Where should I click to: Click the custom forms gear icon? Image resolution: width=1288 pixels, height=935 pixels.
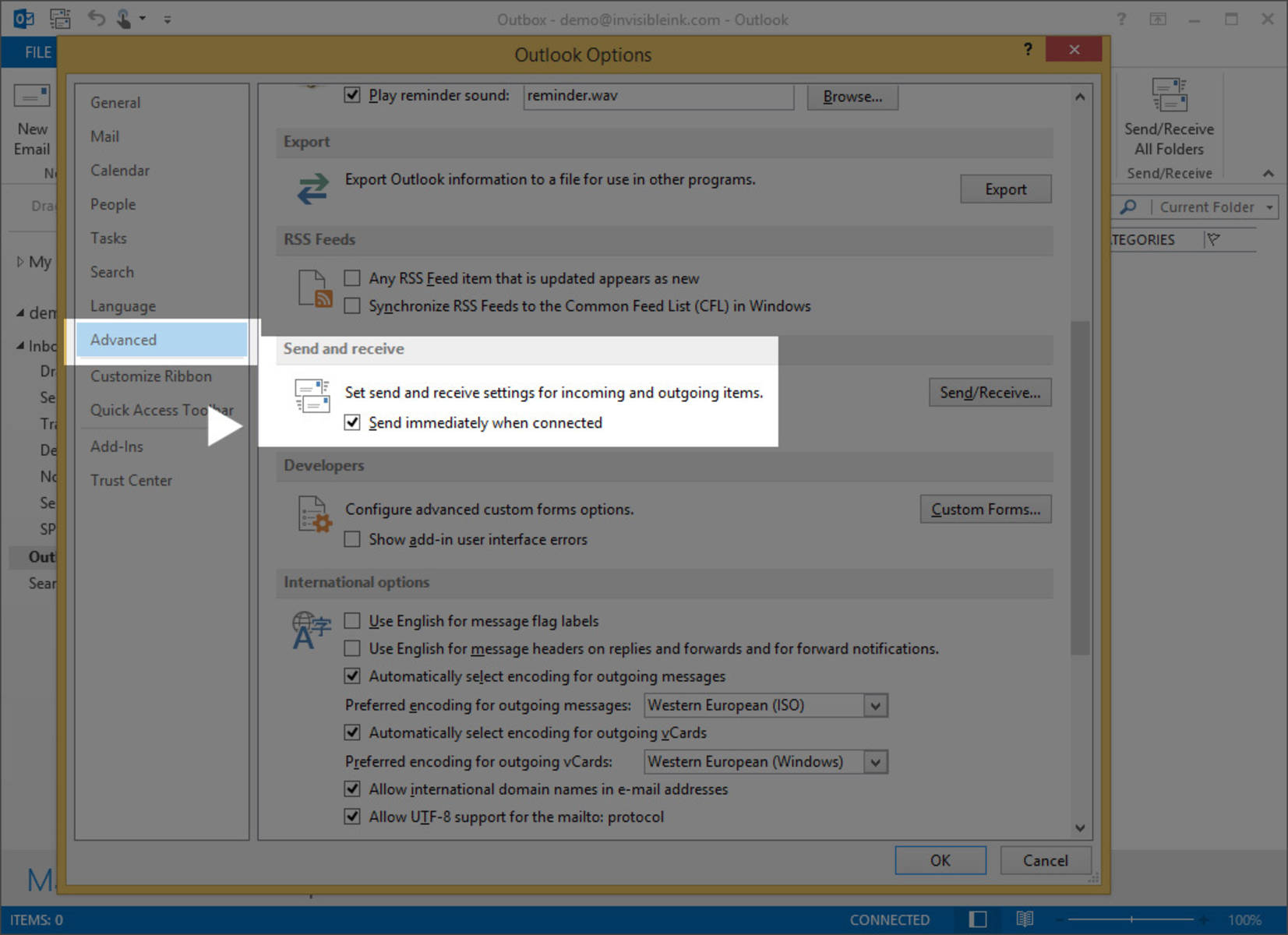(316, 514)
